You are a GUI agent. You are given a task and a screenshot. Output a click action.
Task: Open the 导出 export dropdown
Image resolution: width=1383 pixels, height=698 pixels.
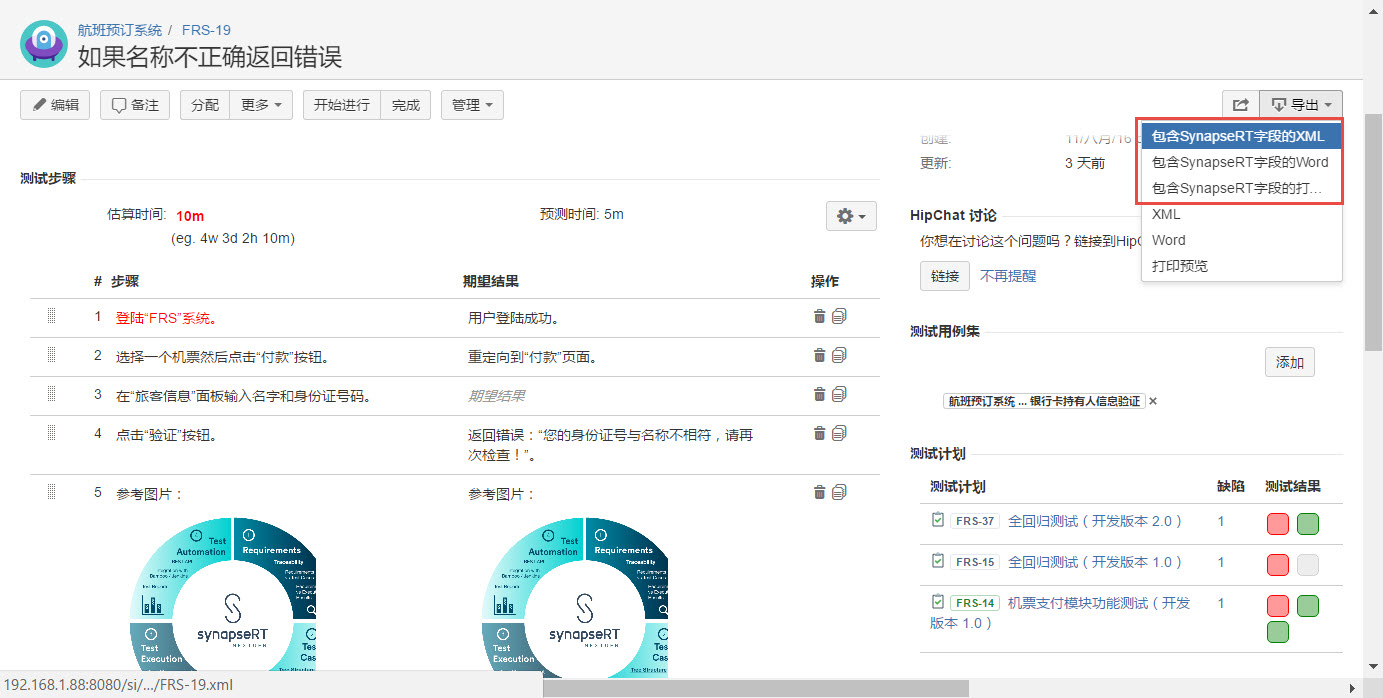click(x=1301, y=105)
